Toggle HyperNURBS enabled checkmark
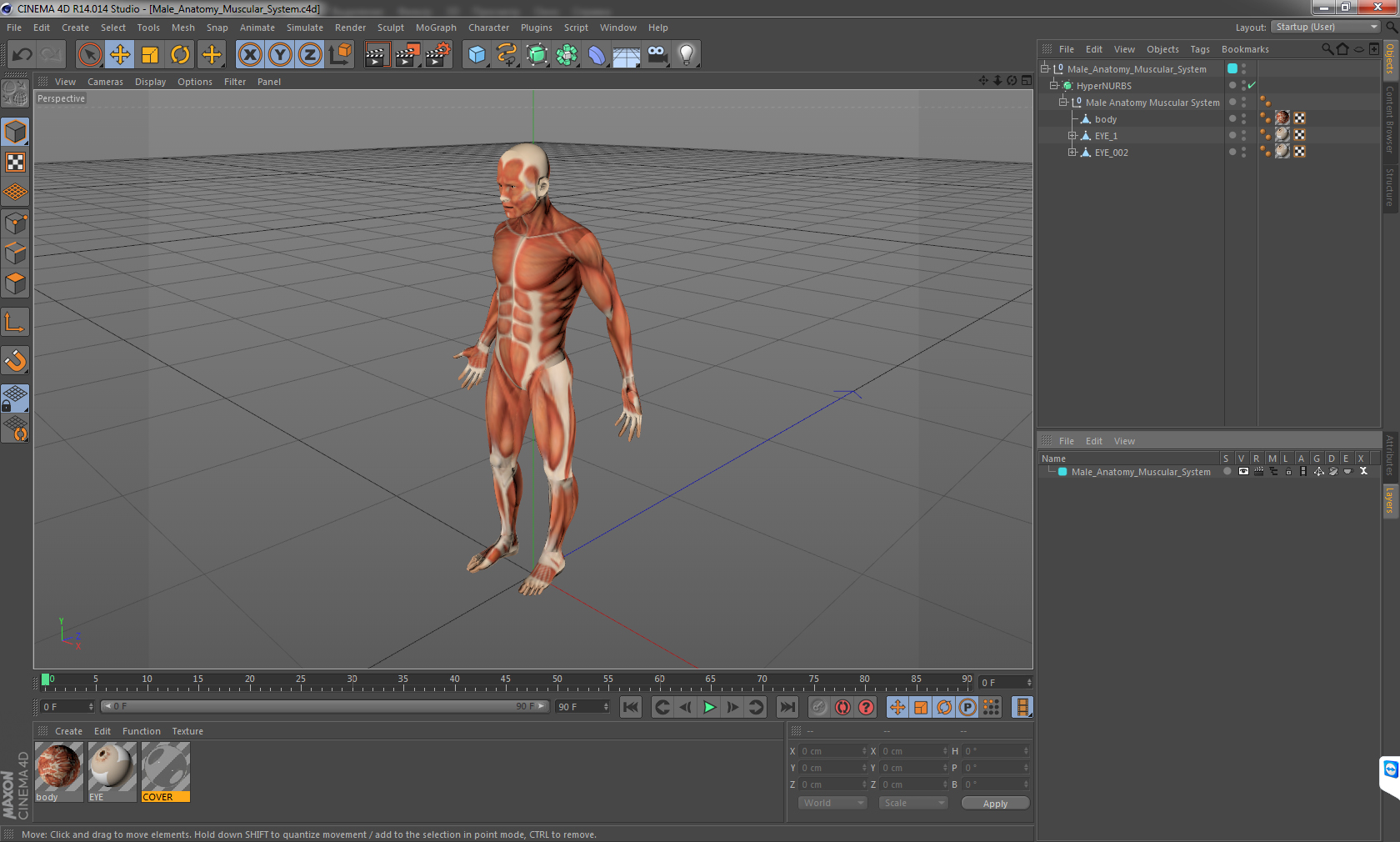1400x842 pixels. click(1252, 85)
